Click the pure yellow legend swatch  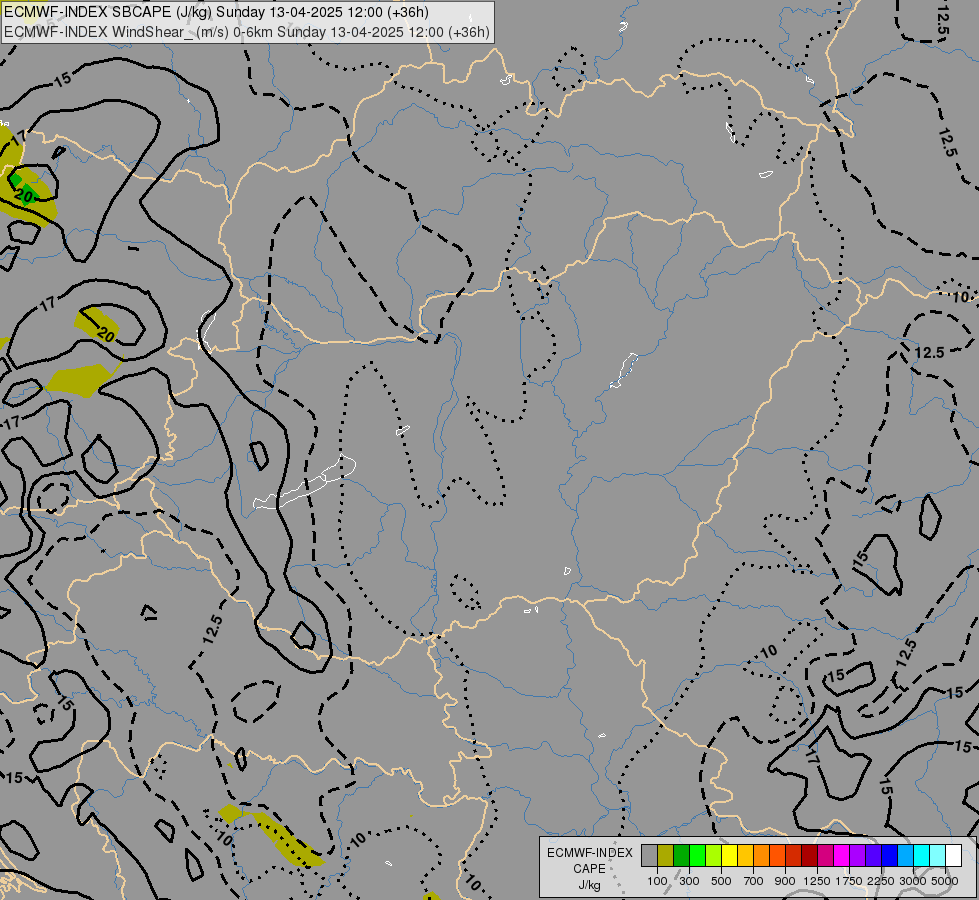[x=729, y=856]
